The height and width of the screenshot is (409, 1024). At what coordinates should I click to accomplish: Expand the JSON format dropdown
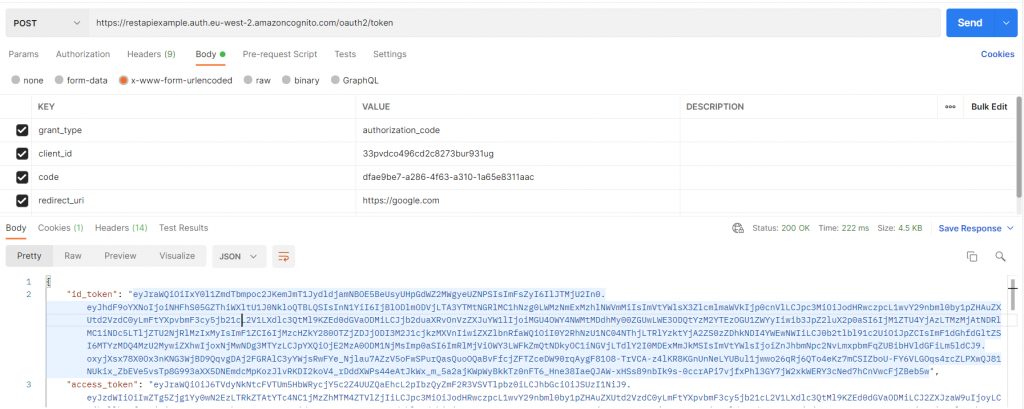click(x=240, y=256)
